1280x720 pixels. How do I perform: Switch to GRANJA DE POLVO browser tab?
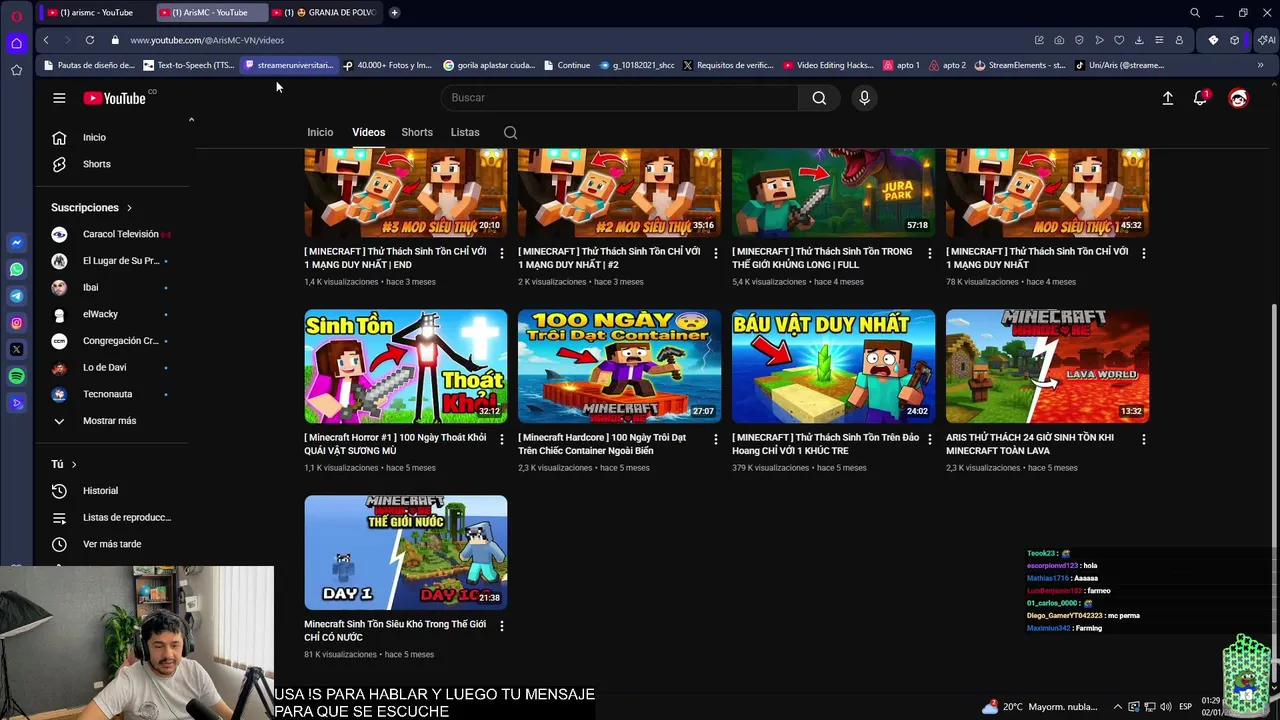point(324,13)
